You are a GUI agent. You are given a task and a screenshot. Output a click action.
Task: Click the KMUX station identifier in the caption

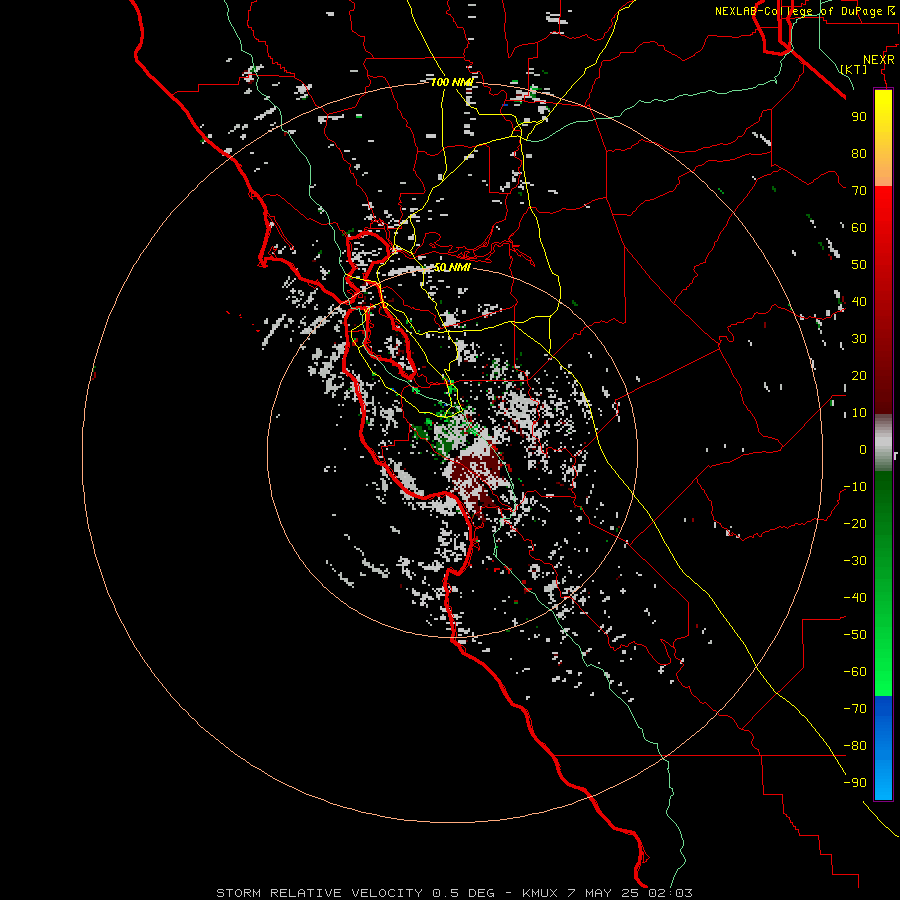point(540,893)
